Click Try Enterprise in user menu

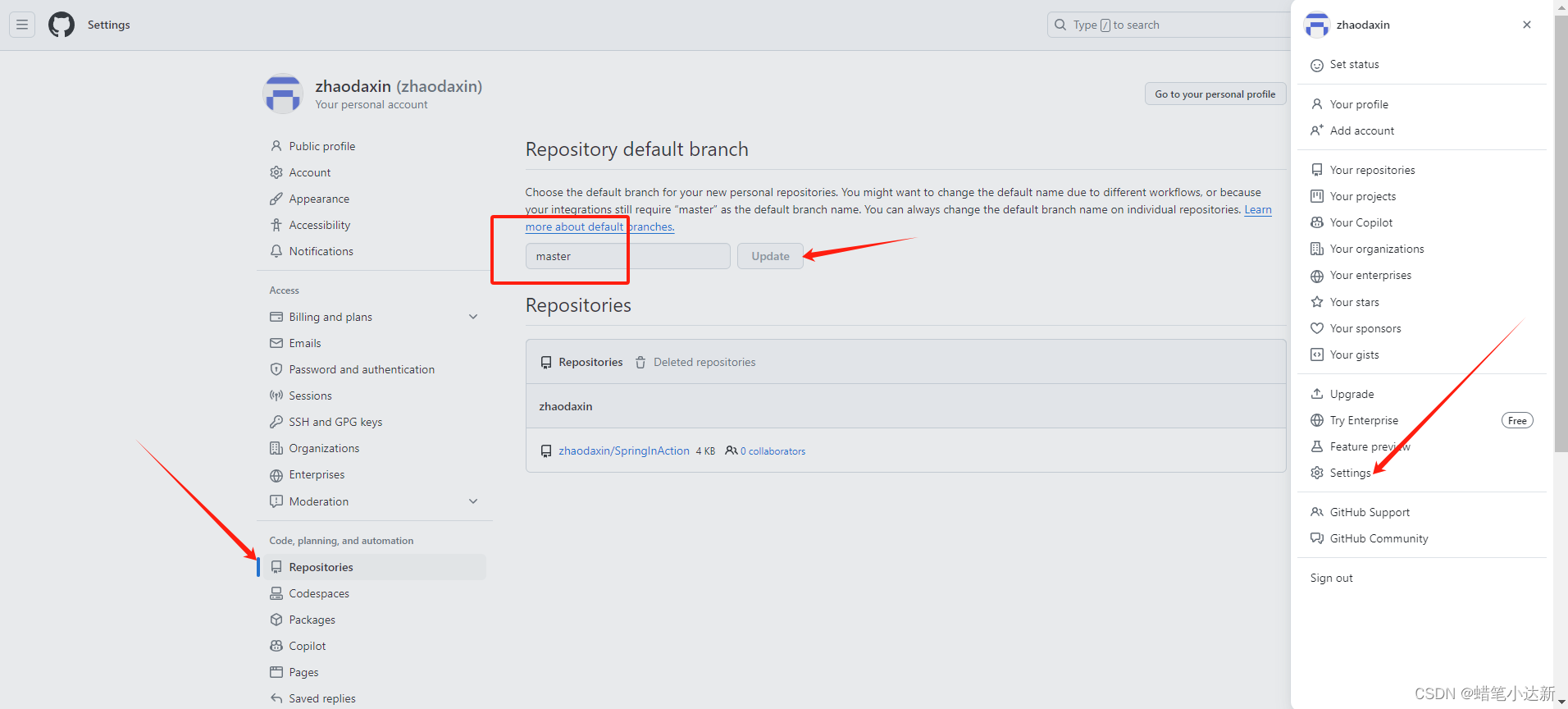pyautogui.click(x=1364, y=420)
